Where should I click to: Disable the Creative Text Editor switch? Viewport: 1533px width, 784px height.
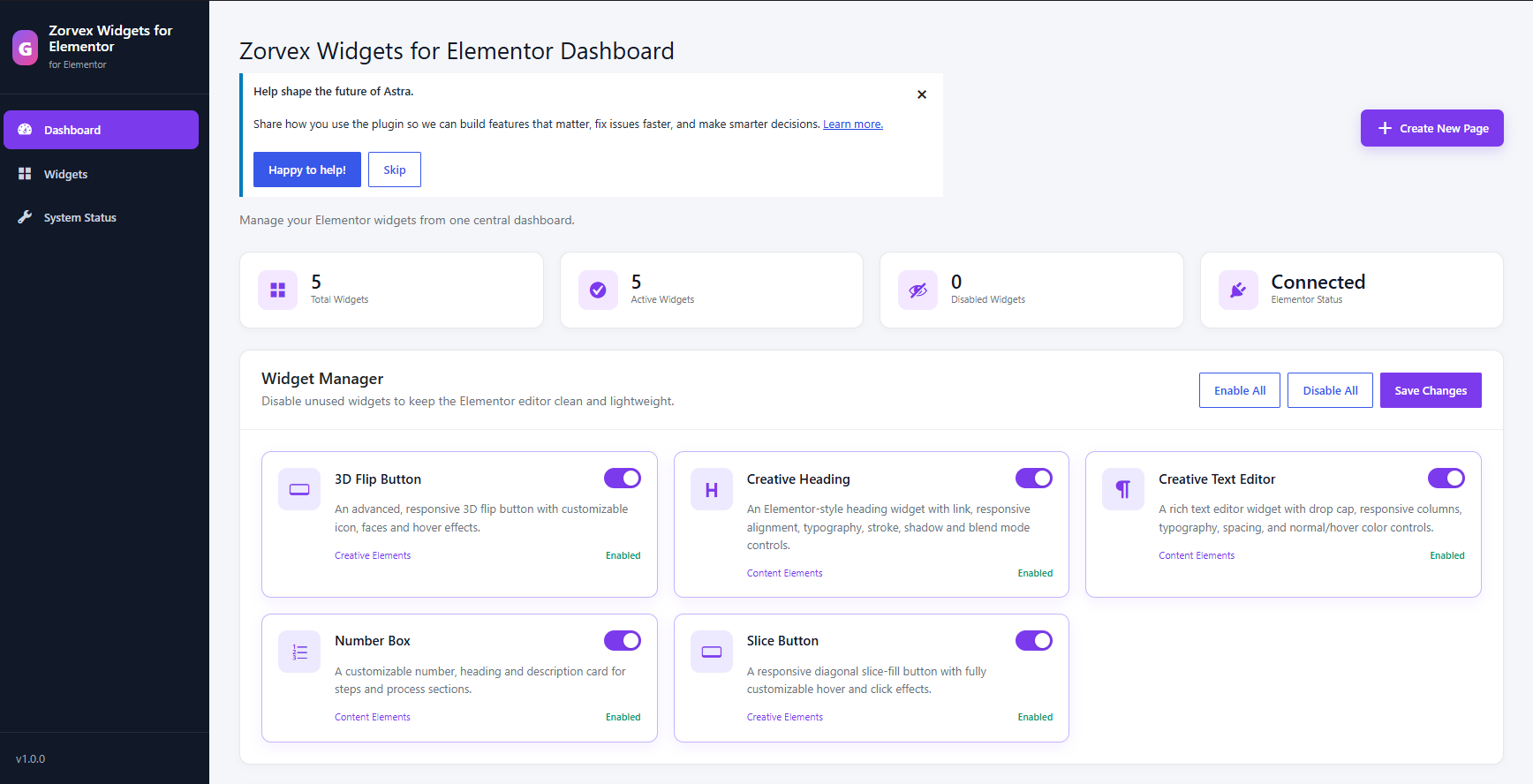point(1446,478)
